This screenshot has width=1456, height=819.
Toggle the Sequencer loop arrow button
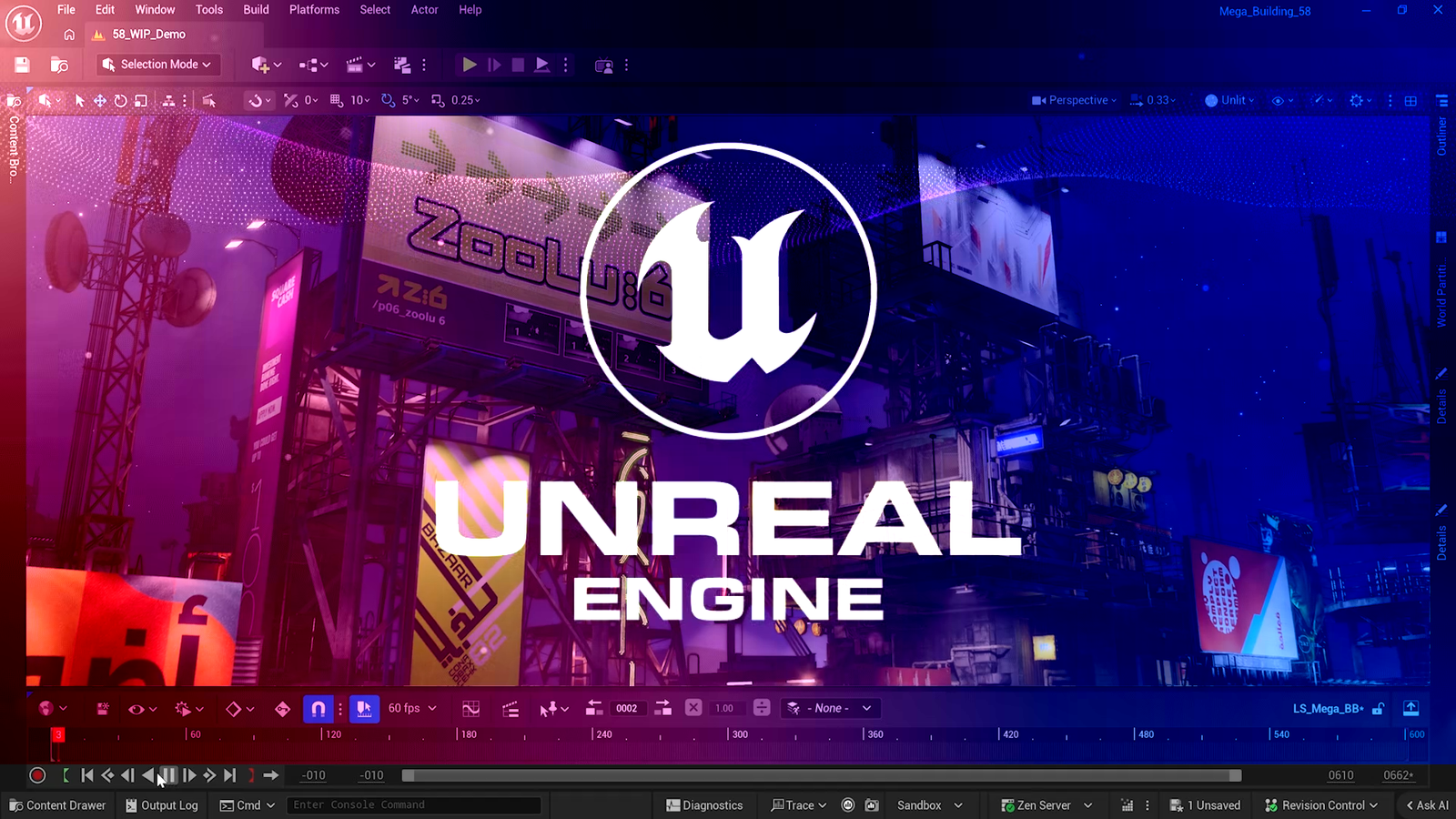click(x=270, y=775)
